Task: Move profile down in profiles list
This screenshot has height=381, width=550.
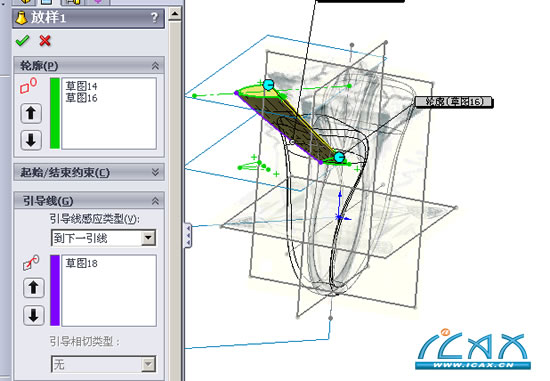Action: (31, 140)
